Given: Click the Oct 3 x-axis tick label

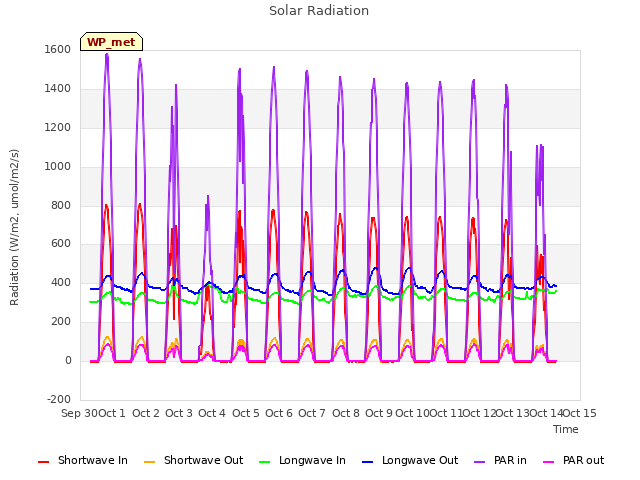Looking at the screenshot, I should [x=179, y=413].
